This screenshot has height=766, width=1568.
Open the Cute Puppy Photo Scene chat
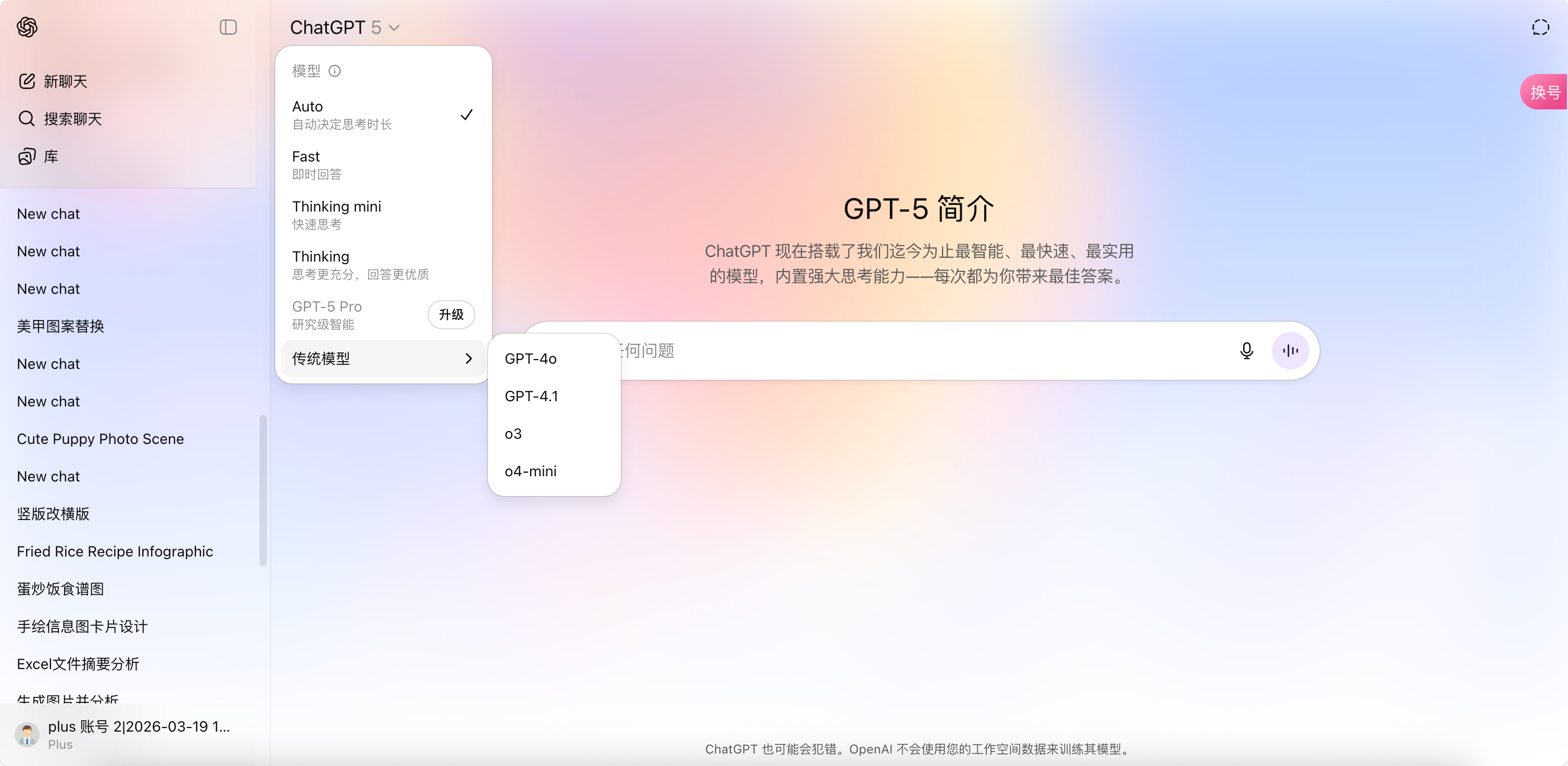click(101, 439)
